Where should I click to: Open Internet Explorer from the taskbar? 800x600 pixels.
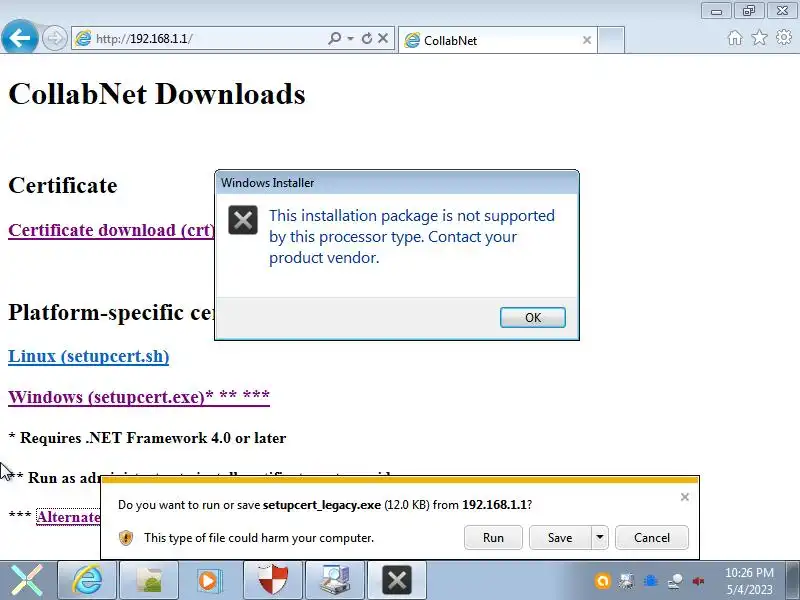(87, 580)
